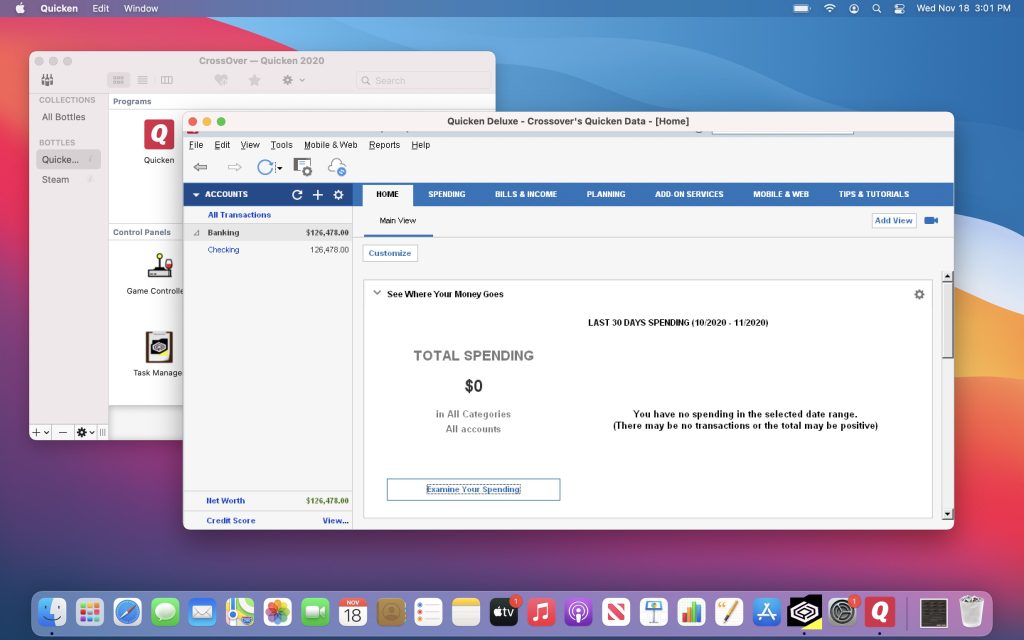Collapse the Banking account group
Image resolution: width=1024 pixels, height=640 pixels.
coord(196,233)
